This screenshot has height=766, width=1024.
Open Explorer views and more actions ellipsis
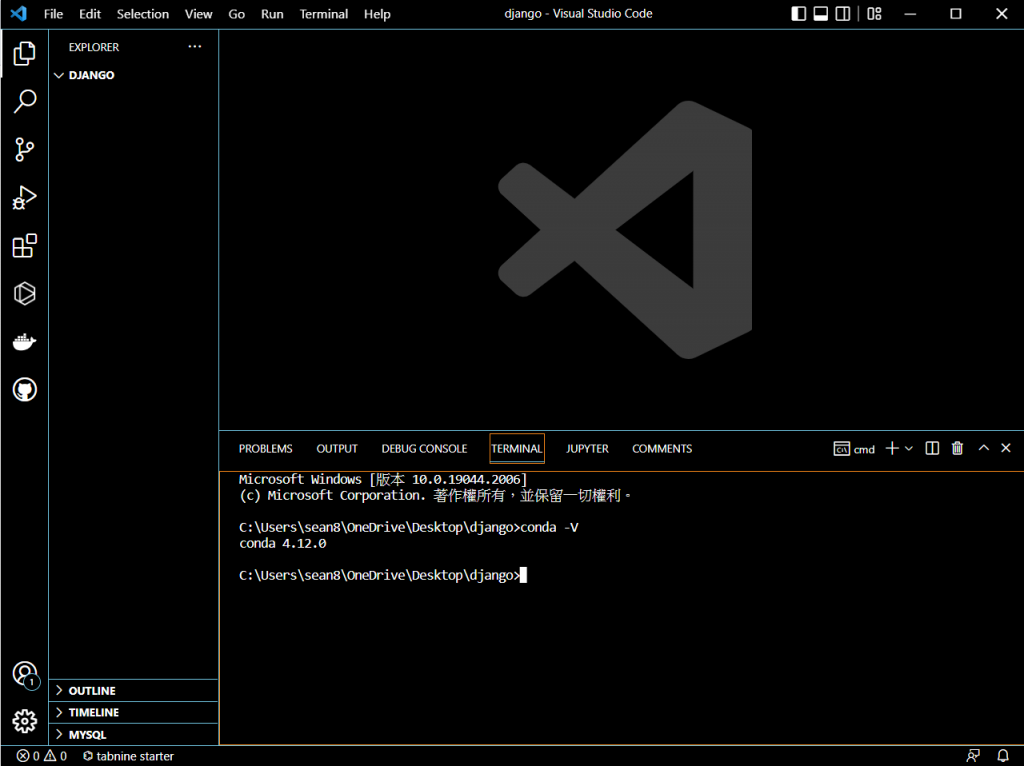195,46
